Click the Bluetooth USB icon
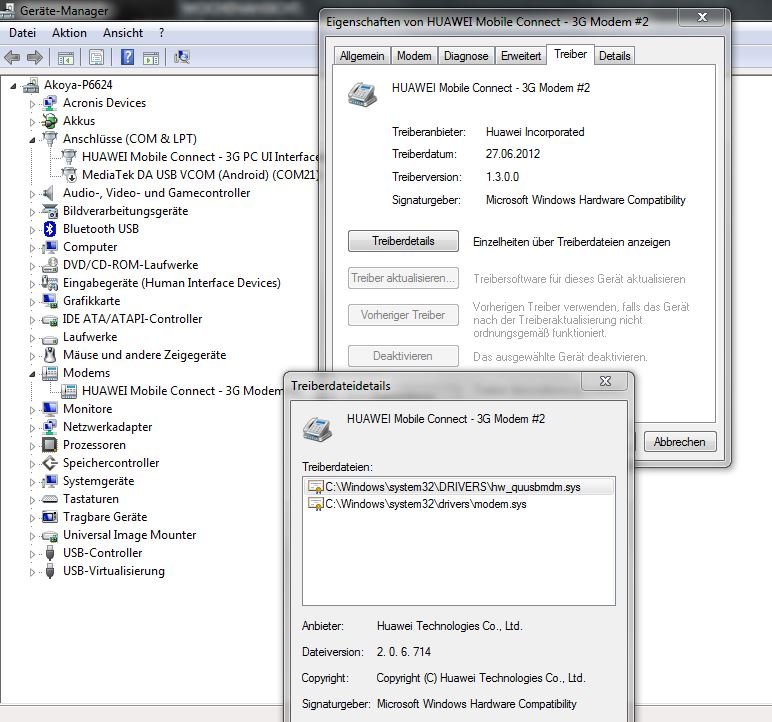 click(50, 229)
